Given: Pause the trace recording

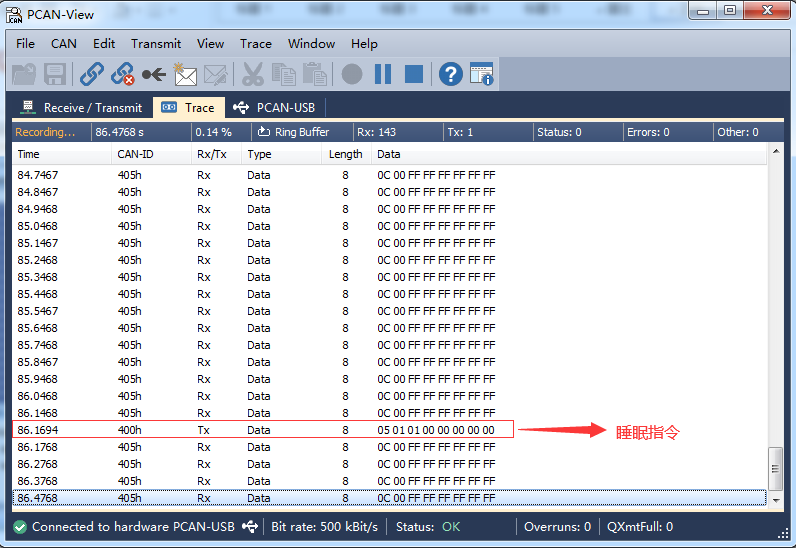Looking at the screenshot, I should coord(383,74).
